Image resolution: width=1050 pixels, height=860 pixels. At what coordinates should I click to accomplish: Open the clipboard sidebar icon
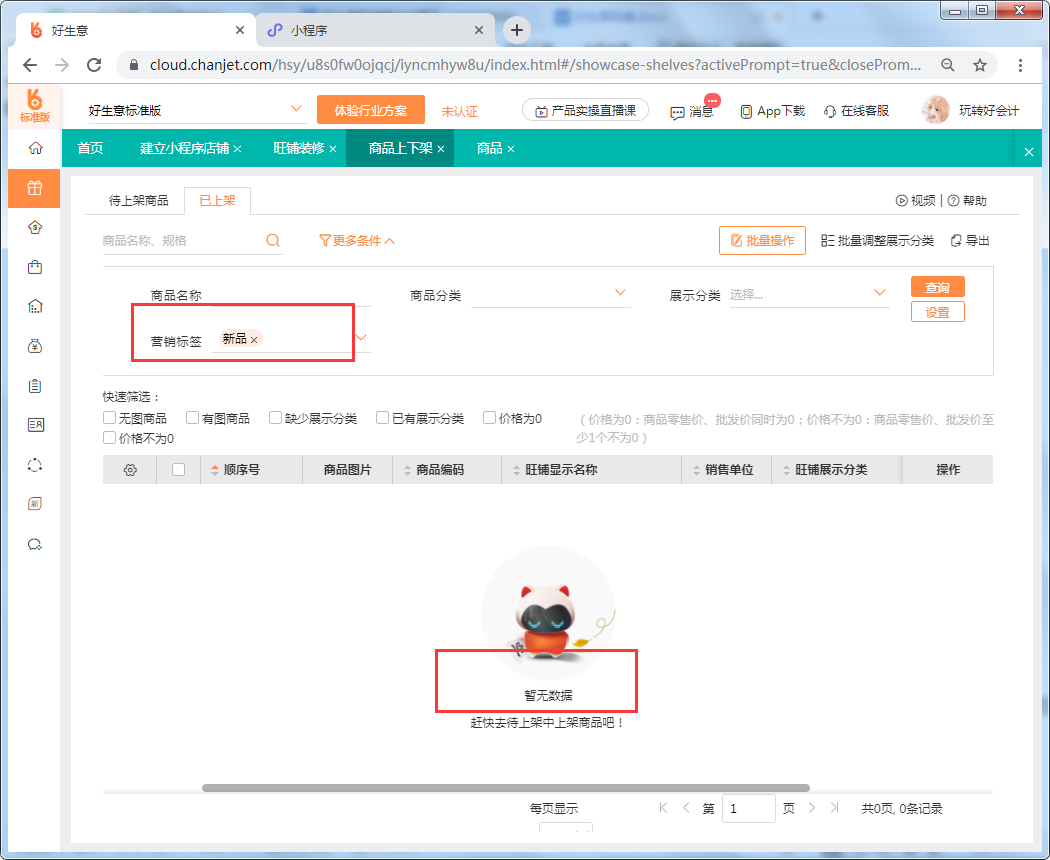click(x=35, y=386)
